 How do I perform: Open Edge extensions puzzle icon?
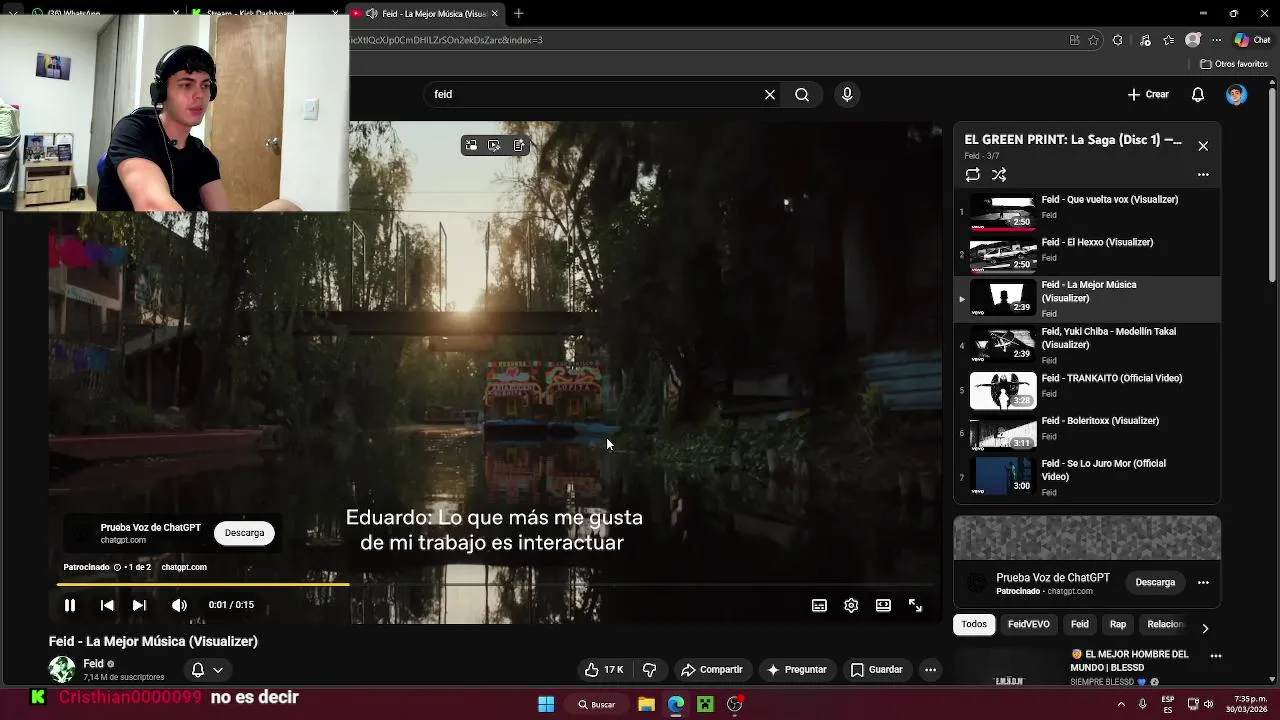(1118, 40)
